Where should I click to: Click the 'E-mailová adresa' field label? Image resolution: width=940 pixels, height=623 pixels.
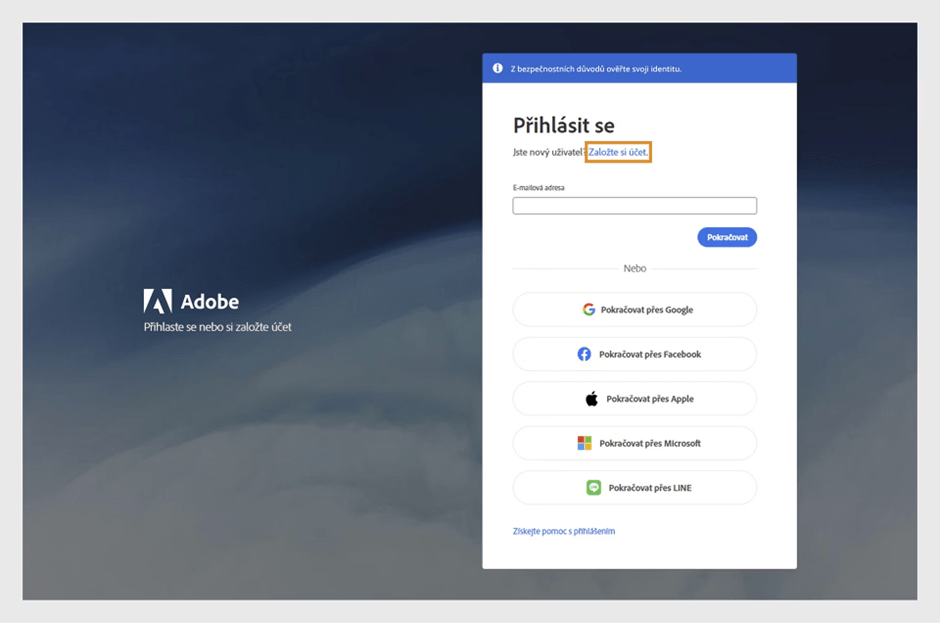pyautogui.click(x=538, y=188)
